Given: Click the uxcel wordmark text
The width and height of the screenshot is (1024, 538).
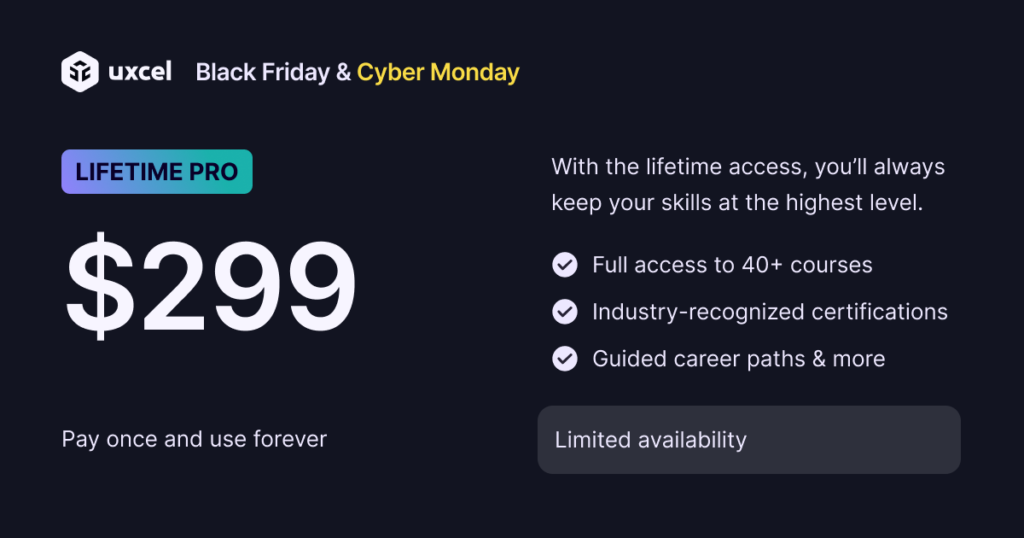Looking at the screenshot, I should pos(142,72).
